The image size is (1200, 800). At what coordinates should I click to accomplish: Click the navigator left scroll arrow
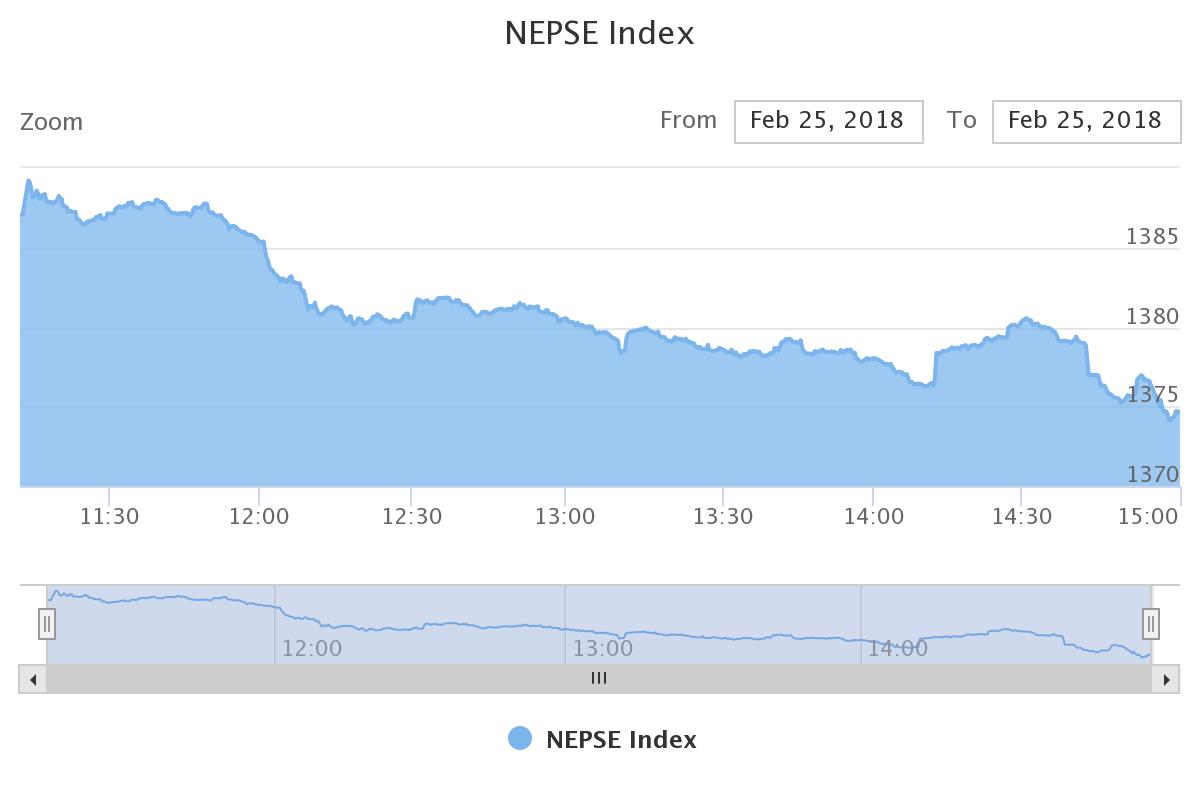tap(33, 679)
